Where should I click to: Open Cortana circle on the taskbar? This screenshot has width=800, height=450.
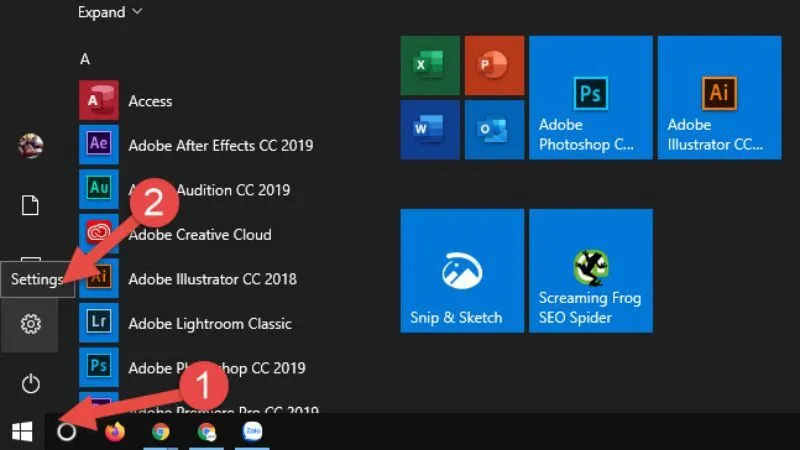(x=66, y=432)
